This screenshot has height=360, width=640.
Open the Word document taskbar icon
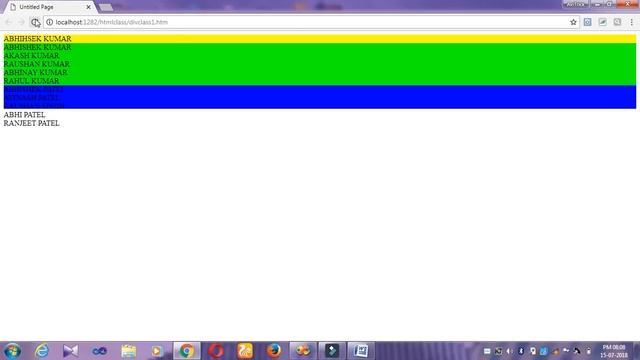[x=361, y=351]
